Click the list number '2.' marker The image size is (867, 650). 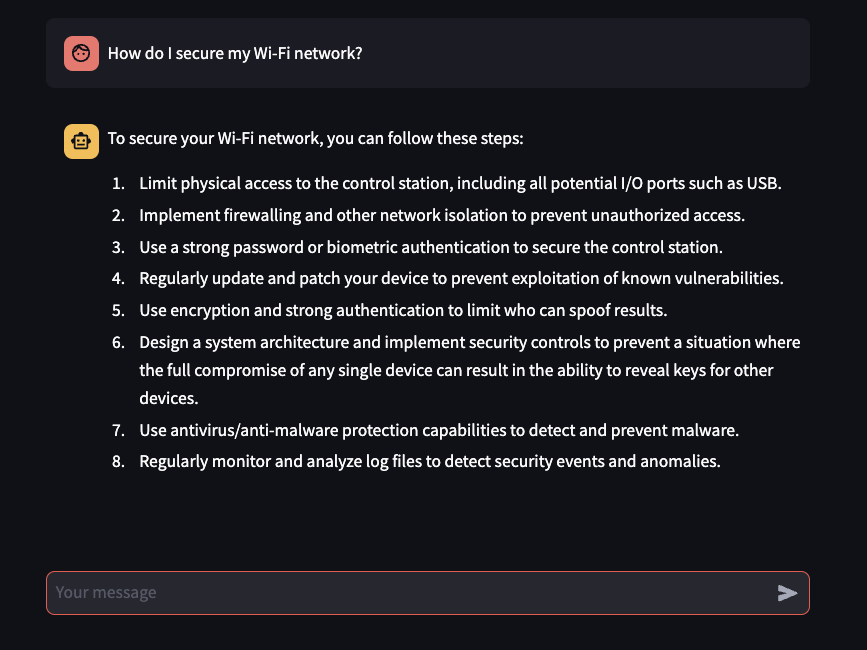point(119,215)
